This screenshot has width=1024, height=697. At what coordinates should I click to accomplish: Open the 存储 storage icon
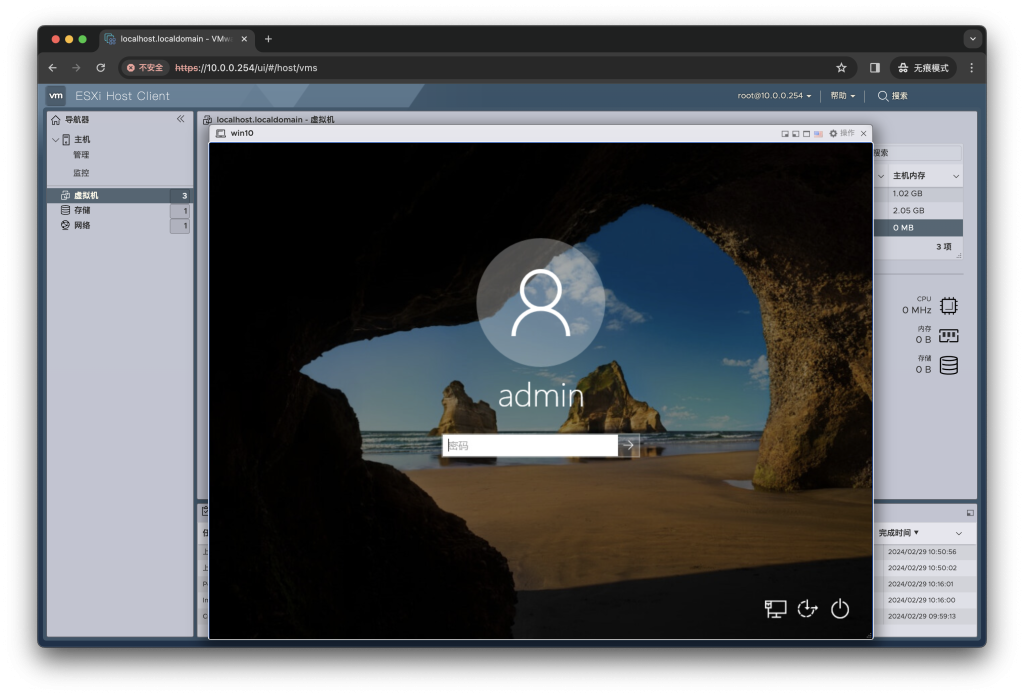pos(66,211)
